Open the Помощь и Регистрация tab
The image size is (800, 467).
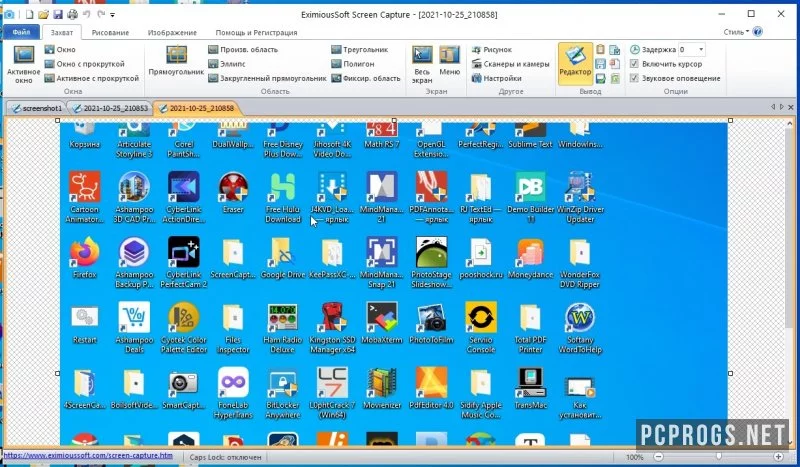coord(256,32)
